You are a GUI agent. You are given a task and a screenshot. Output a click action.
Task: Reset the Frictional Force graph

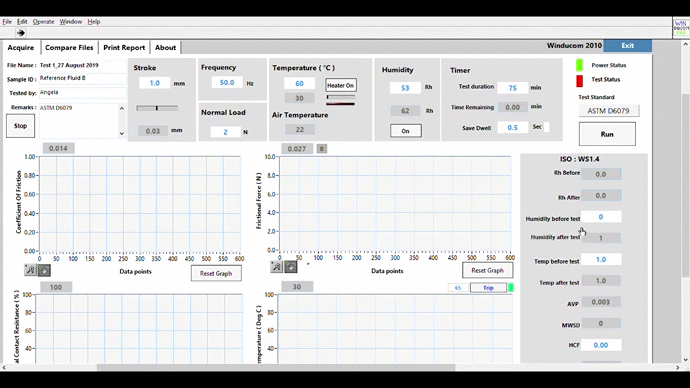click(x=487, y=270)
